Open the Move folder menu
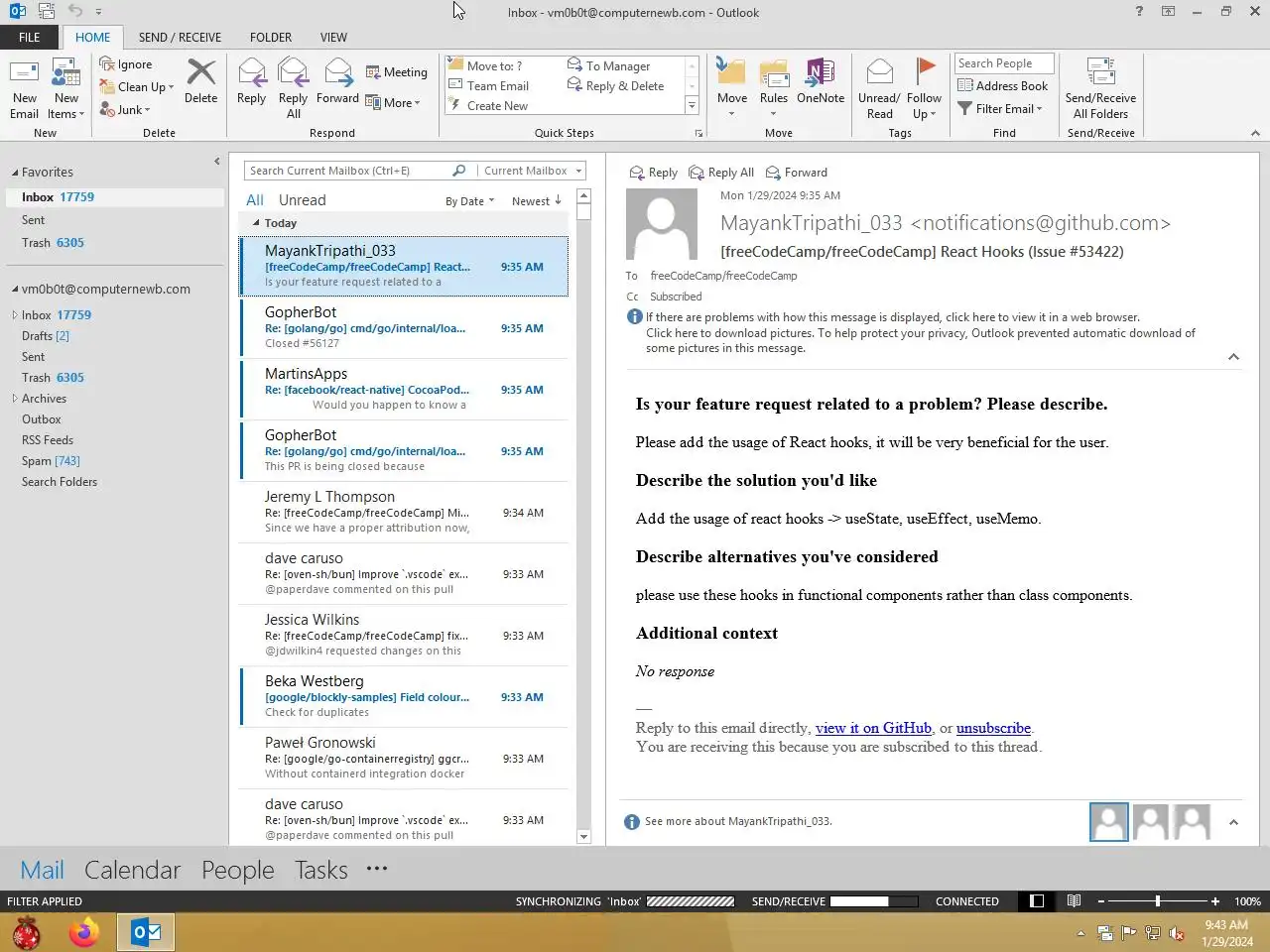Viewport: 1270px width, 952px height. click(x=731, y=87)
